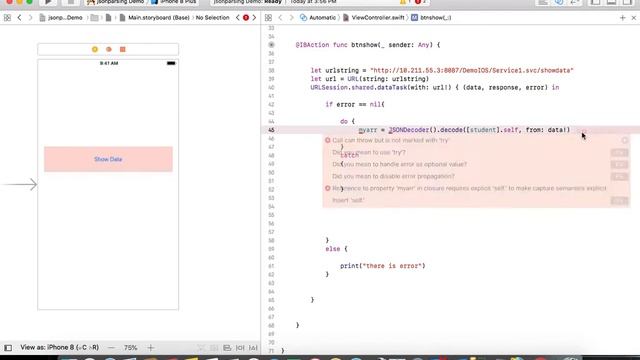Go forward in the storyboard editor history
The width and height of the screenshot is (640, 360).
[30, 18]
